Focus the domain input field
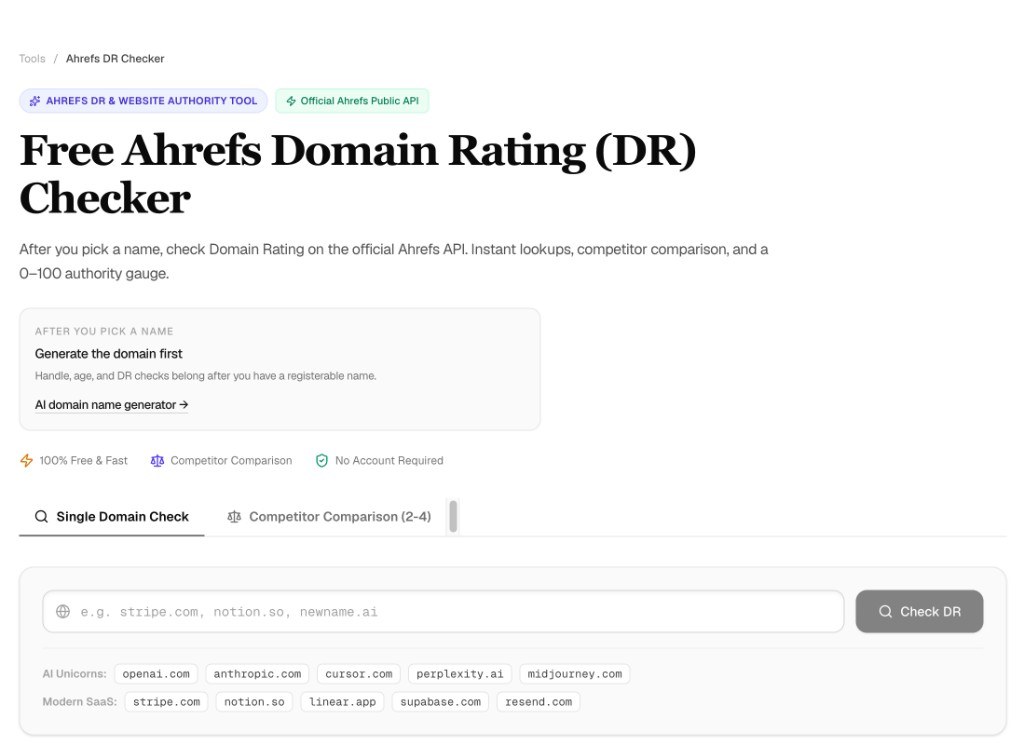 443,611
